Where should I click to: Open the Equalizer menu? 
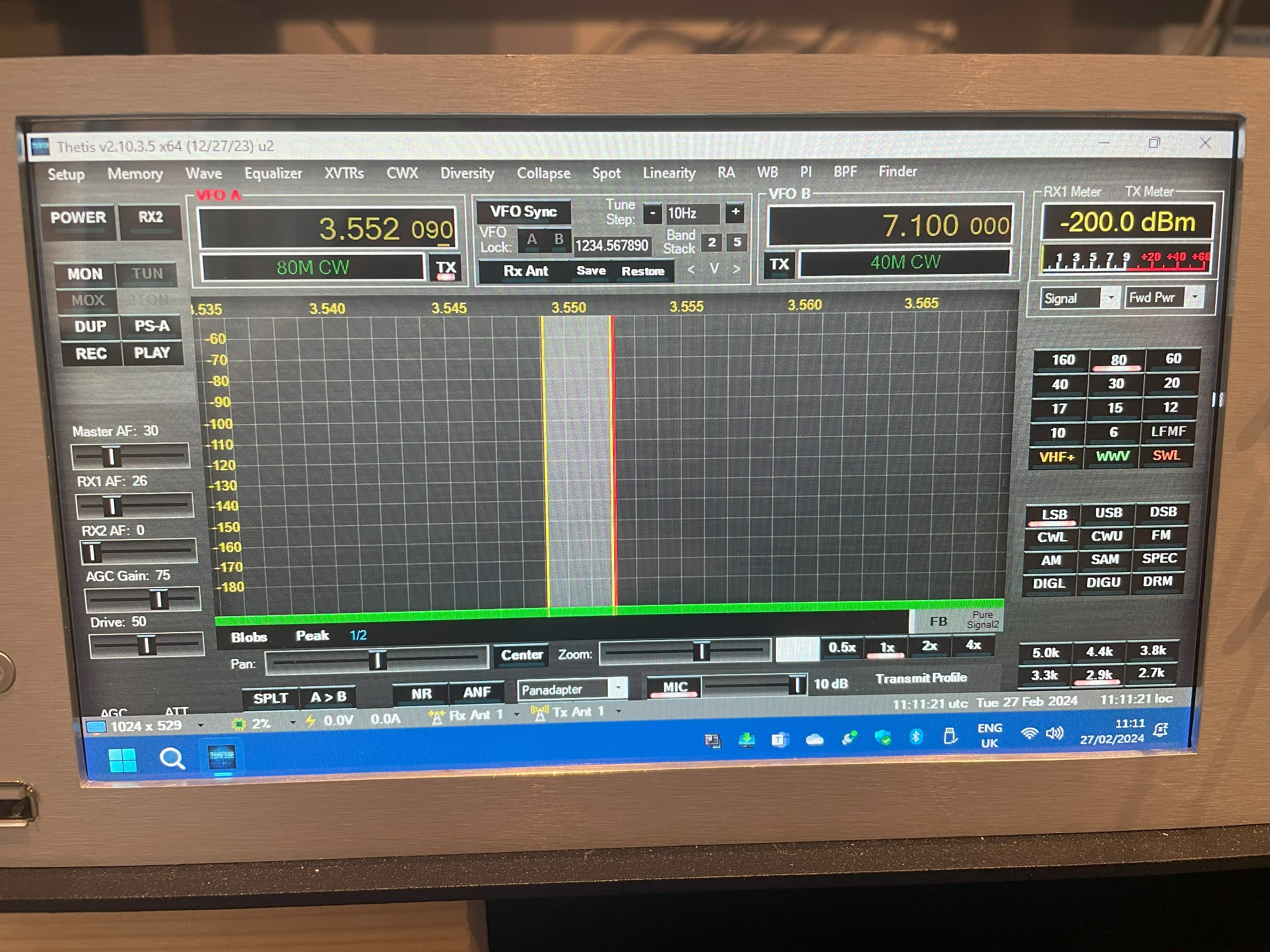tap(273, 173)
